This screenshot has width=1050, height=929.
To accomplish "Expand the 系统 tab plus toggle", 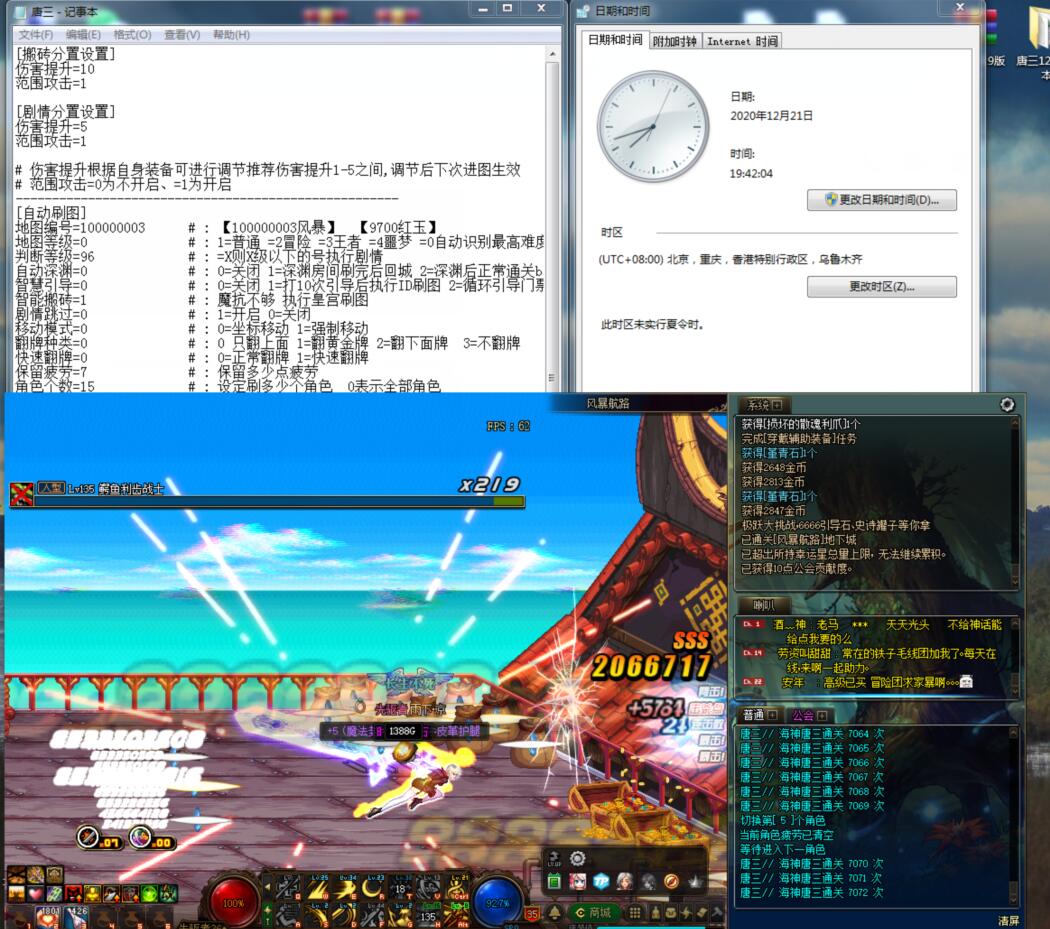I will tap(776, 405).
